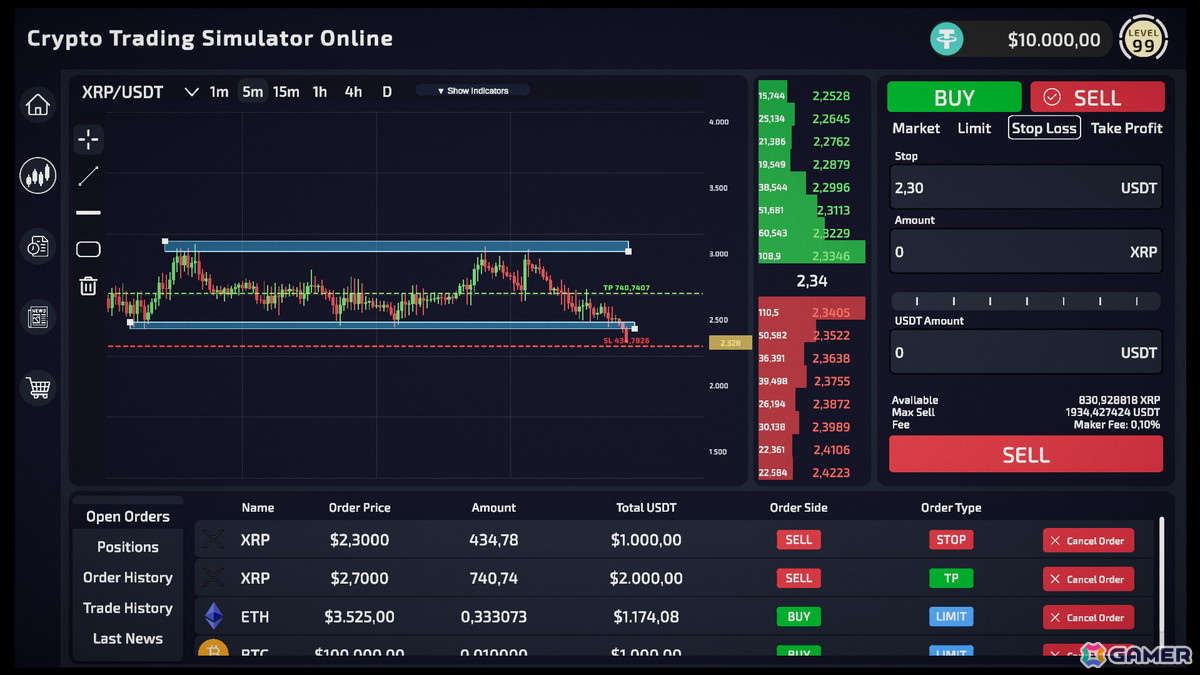Image resolution: width=1200 pixels, height=675 pixels.
Task: Cancel the XRP STOP order
Action: pos(1088,540)
